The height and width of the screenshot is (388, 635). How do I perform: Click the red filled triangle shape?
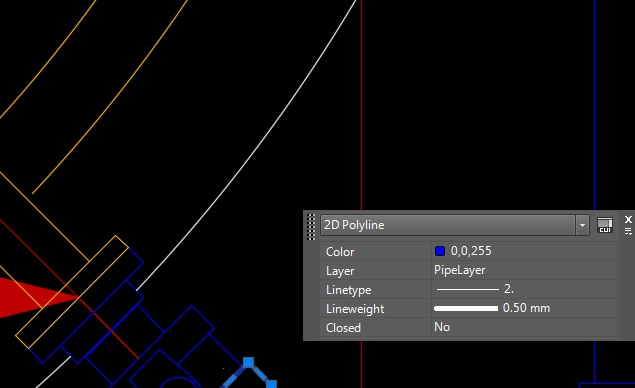tap(36, 297)
